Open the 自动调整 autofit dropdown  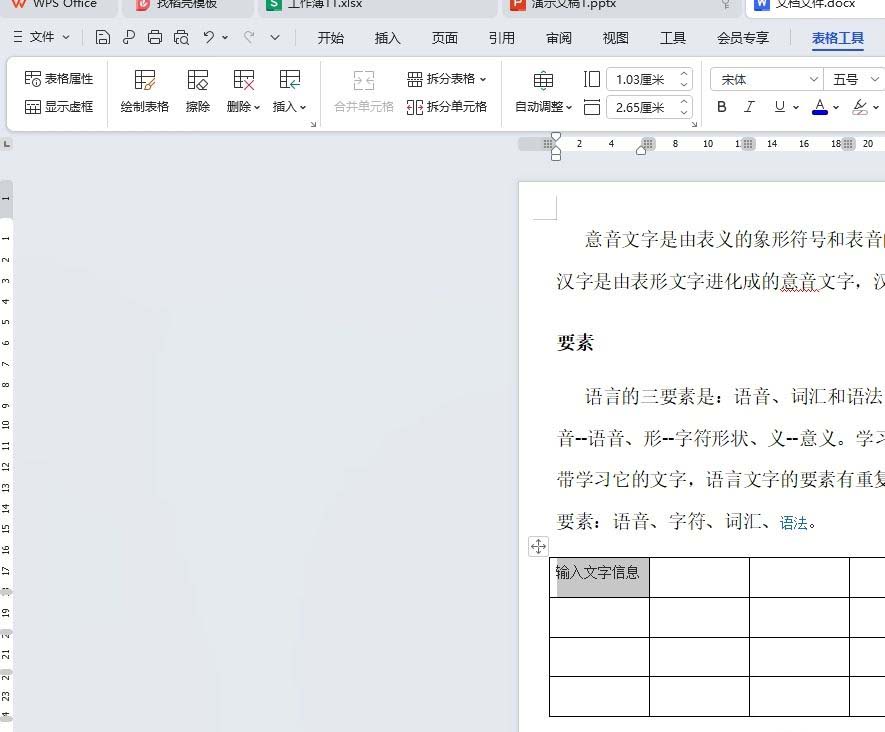click(544, 91)
